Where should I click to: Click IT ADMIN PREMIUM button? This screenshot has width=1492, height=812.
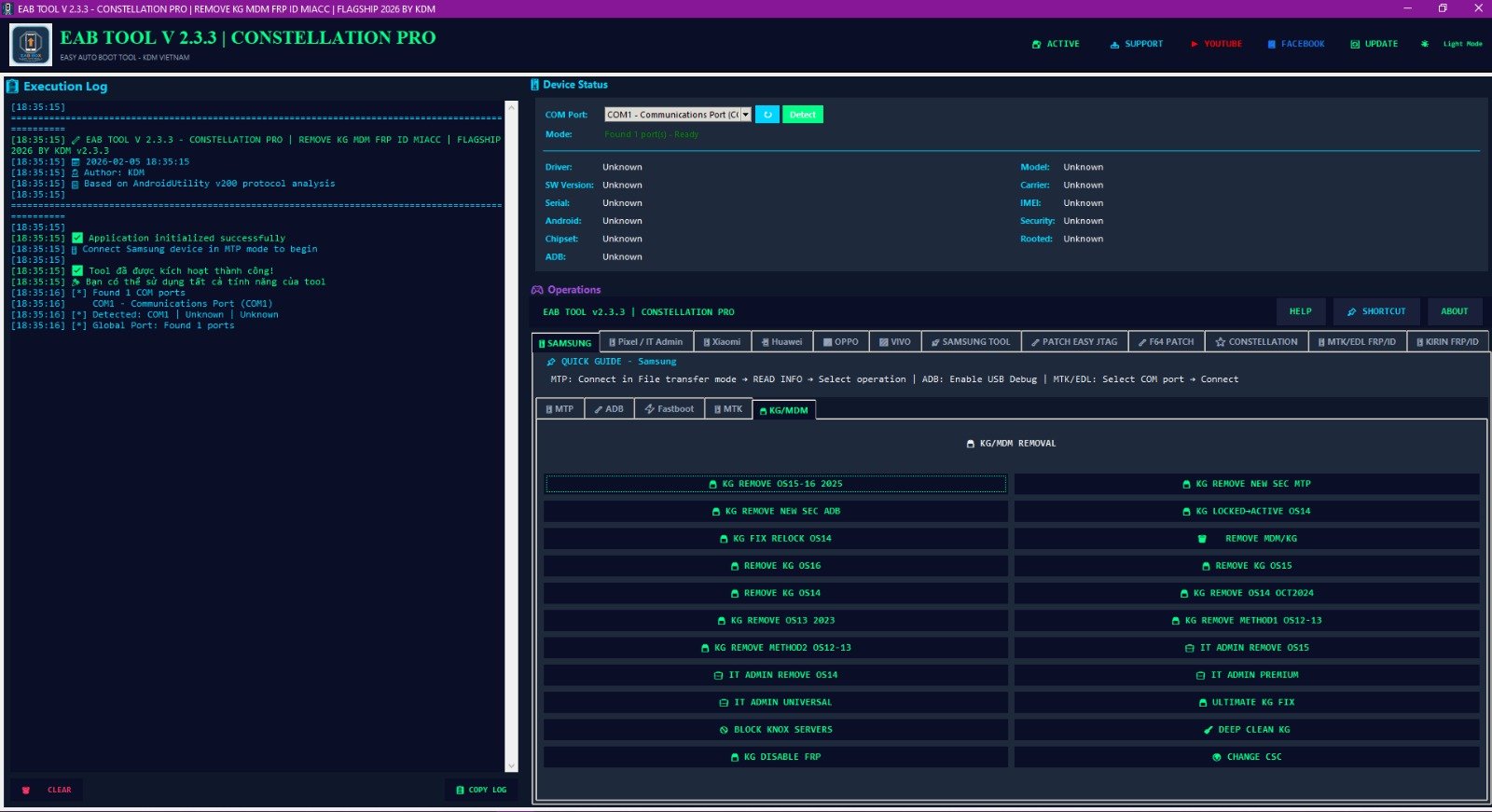coord(1247,675)
